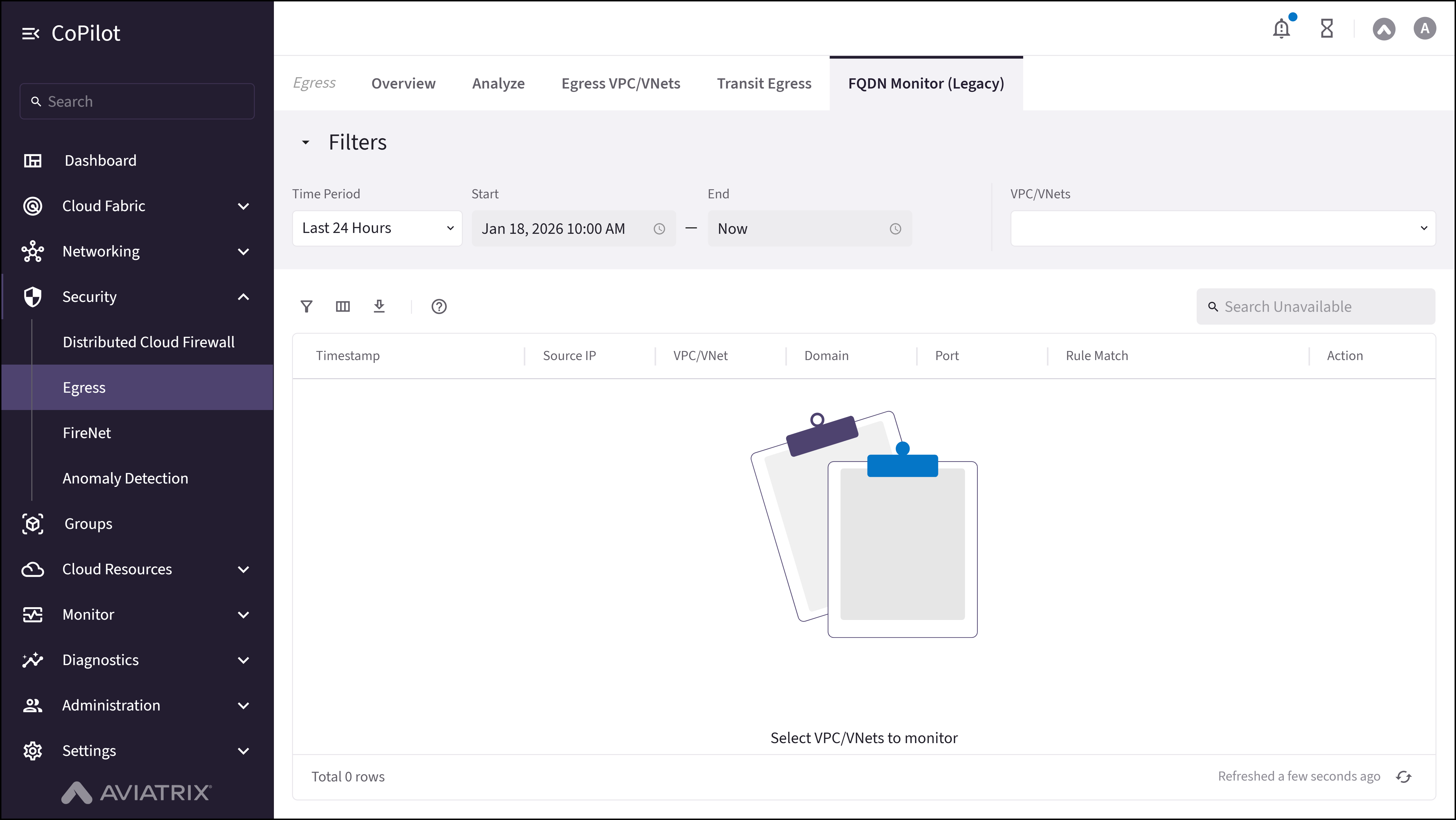Collapse the Filters section
The image size is (1456, 820).
point(306,142)
